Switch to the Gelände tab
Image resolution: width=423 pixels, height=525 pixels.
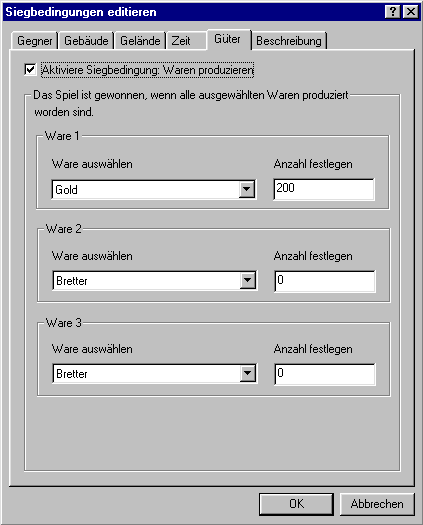(140, 41)
